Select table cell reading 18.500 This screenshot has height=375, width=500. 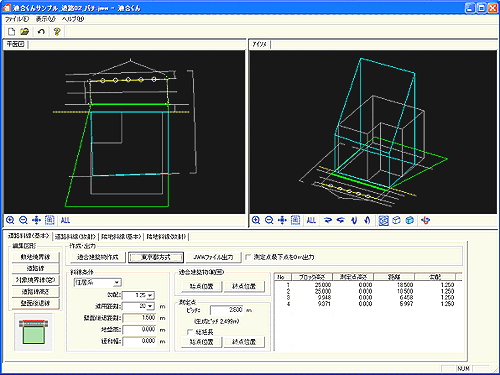pos(405,285)
